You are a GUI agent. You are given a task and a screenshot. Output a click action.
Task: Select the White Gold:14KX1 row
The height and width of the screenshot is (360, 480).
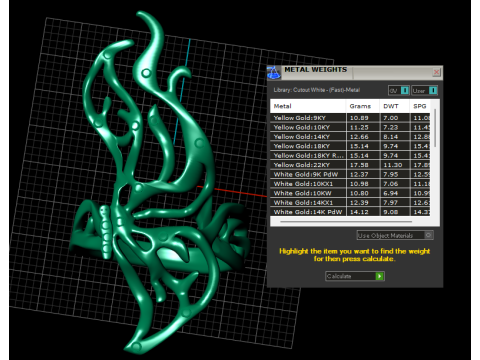click(350, 202)
